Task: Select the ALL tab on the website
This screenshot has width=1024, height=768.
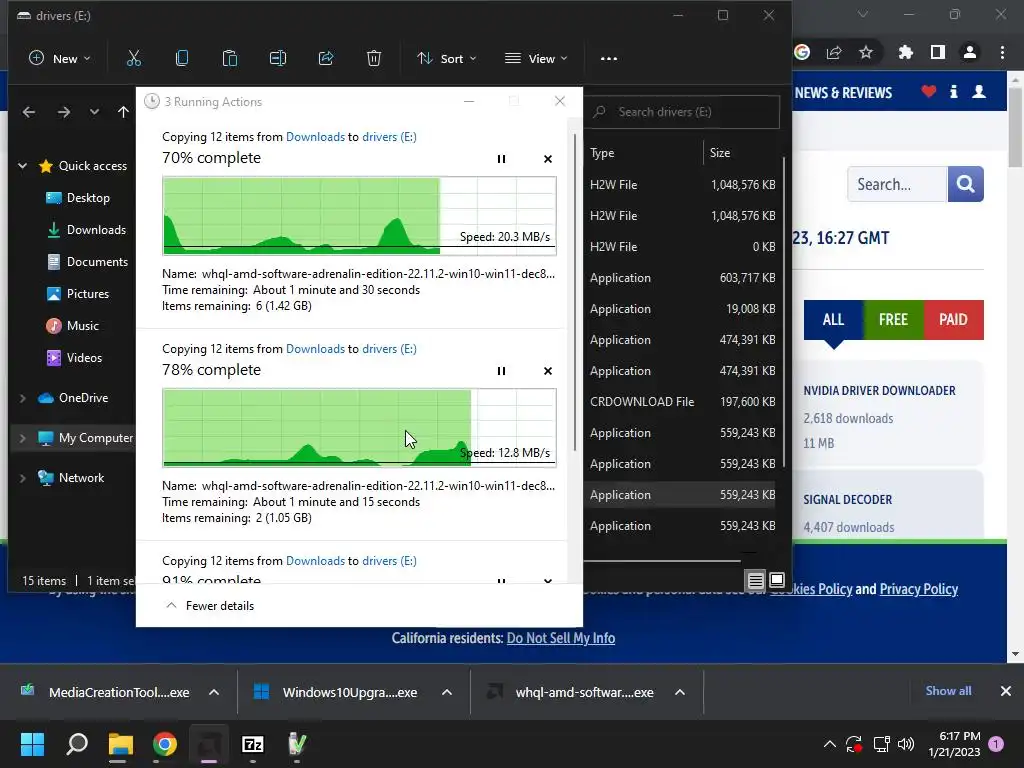Action: point(833,319)
